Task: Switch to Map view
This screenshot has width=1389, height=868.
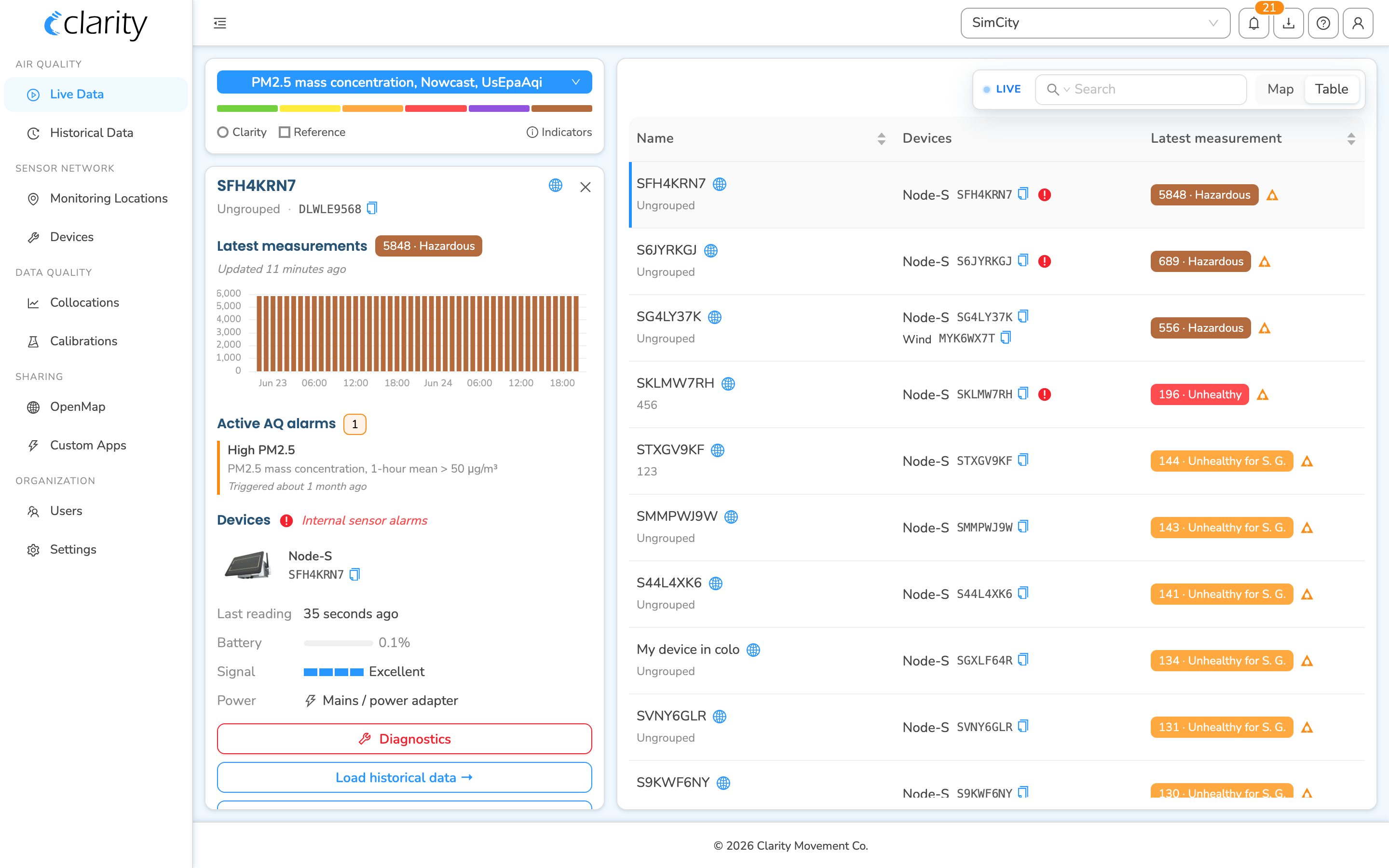Action: [1280, 89]
